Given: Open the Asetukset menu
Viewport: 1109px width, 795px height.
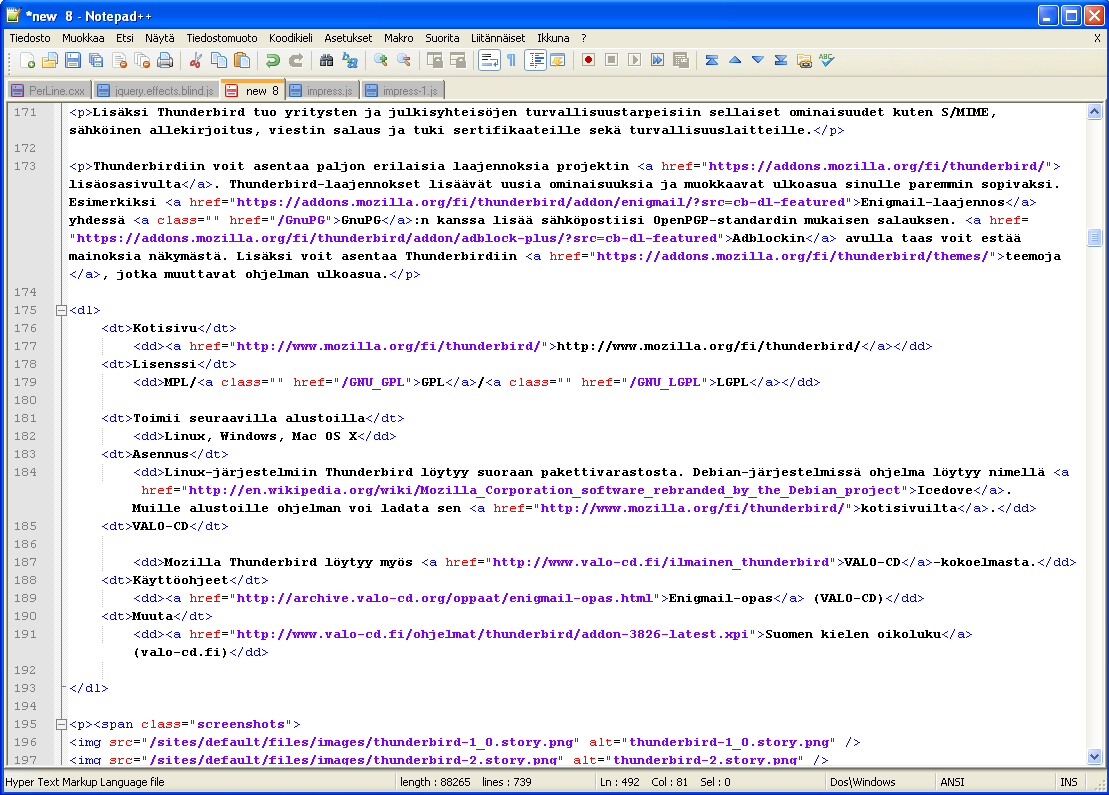Looking at the screenshot, I should pyautogui.click(x=348, y=38).
